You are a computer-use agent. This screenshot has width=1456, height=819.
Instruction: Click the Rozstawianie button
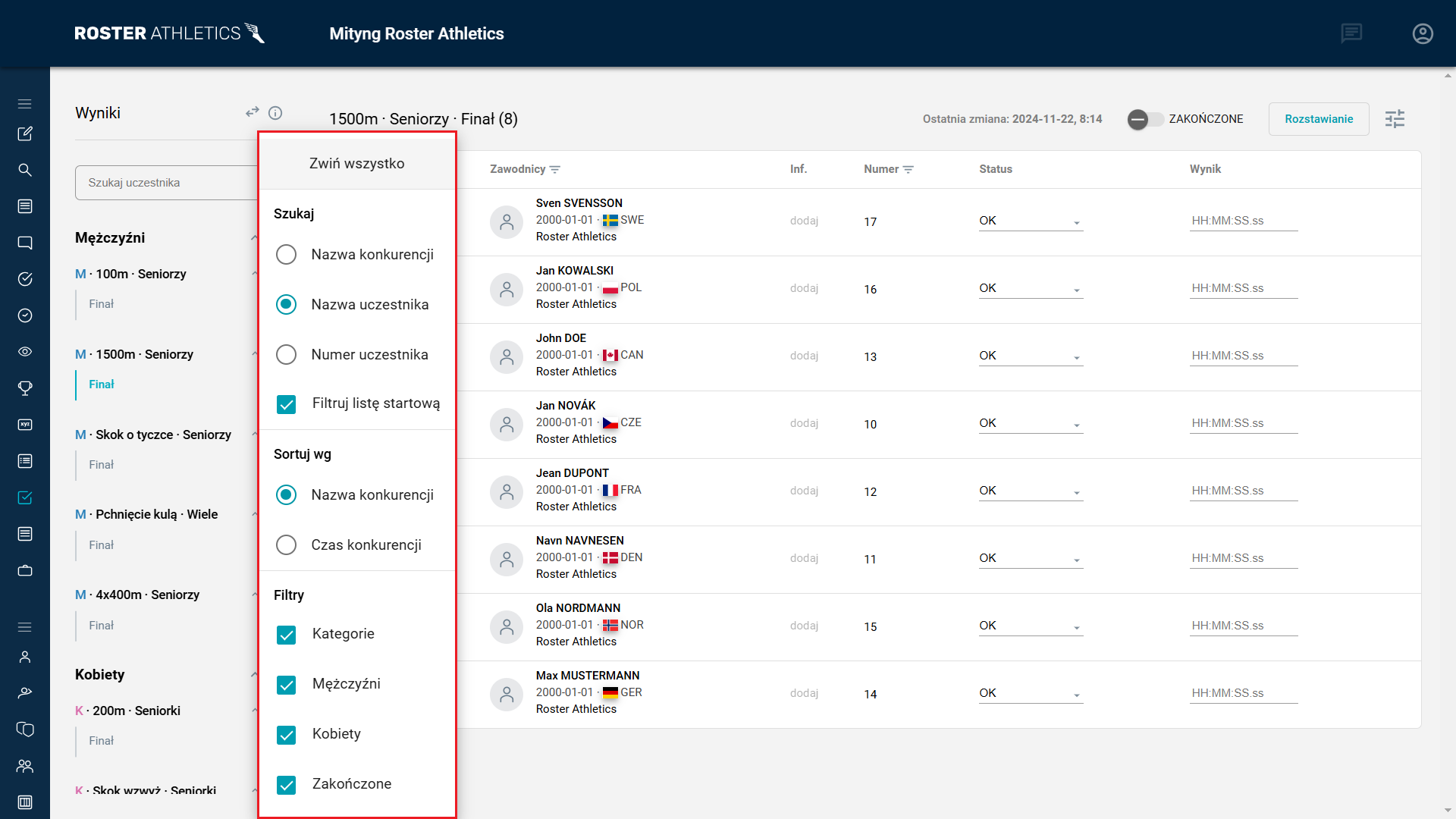(x=1318, y=119)
